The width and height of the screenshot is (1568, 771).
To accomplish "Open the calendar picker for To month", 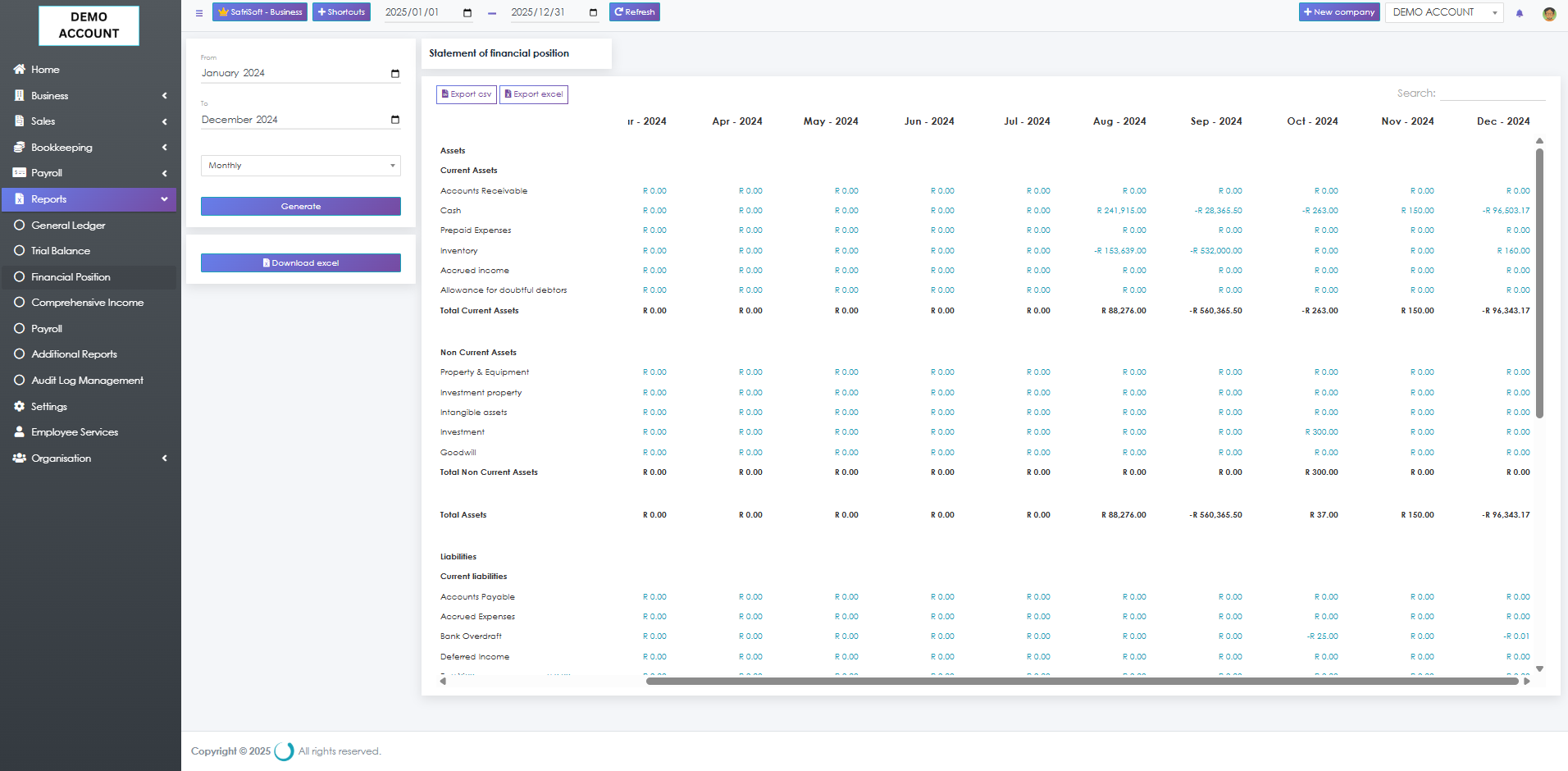I will [x=395, y=120].
